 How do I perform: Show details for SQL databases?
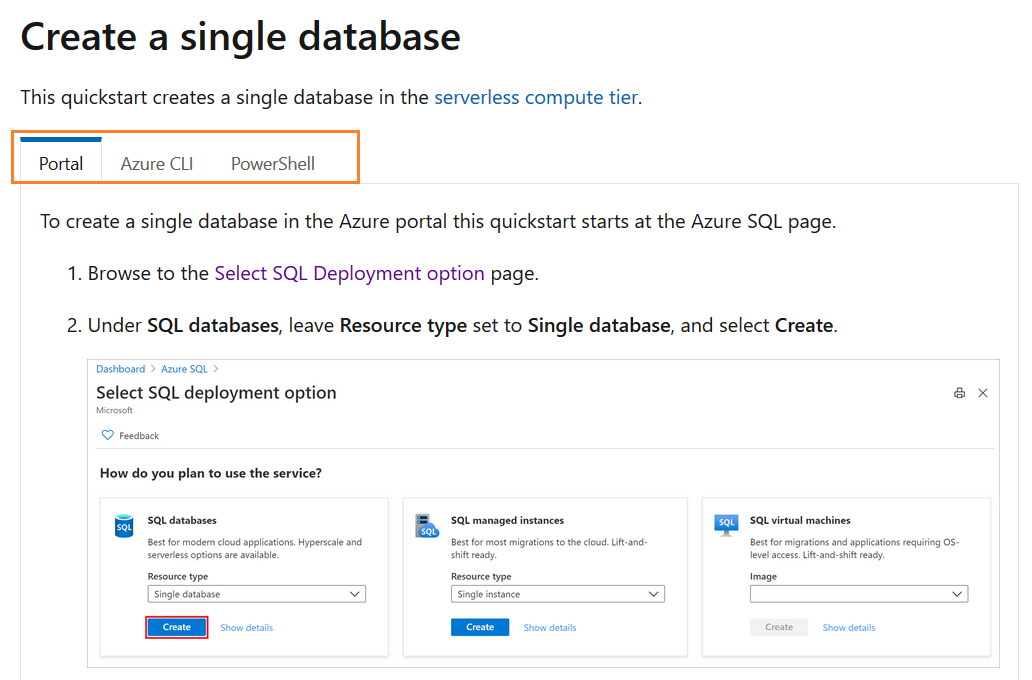point(246,628)
